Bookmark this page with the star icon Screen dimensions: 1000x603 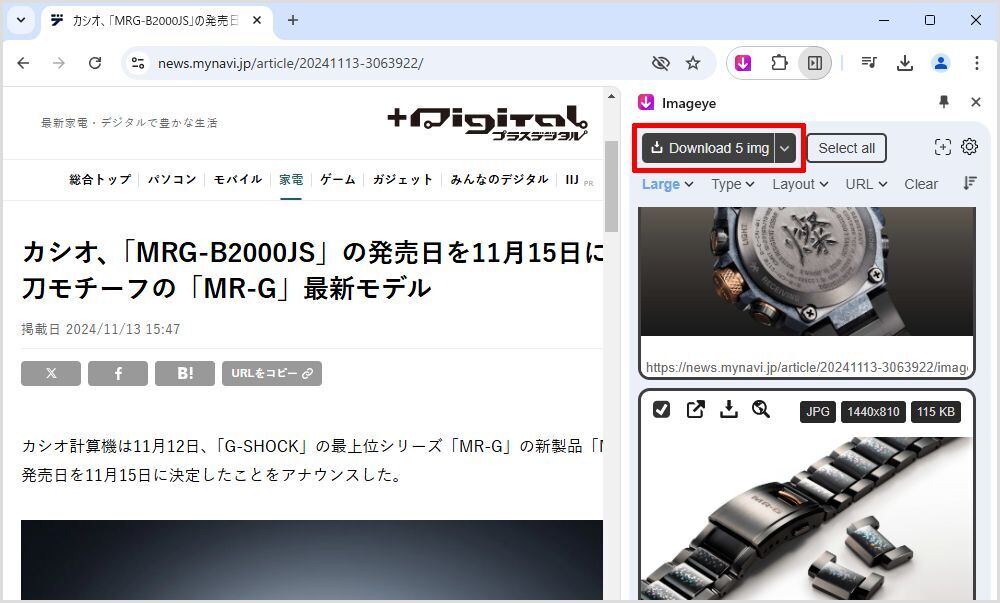point(693,63)
